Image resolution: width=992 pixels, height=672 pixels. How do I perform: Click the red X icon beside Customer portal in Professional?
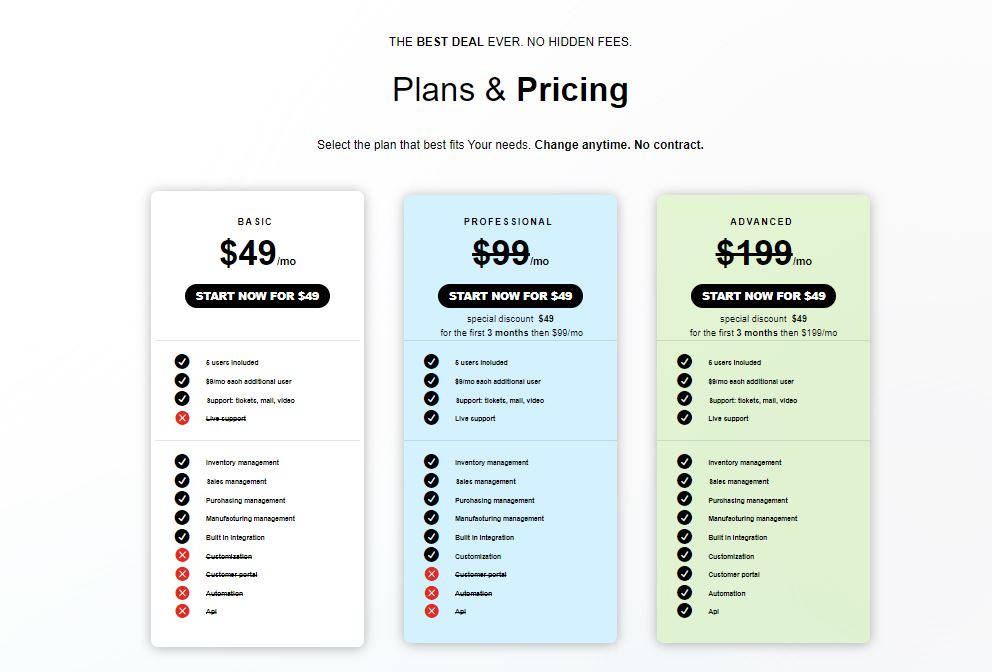tap(431, 574)
